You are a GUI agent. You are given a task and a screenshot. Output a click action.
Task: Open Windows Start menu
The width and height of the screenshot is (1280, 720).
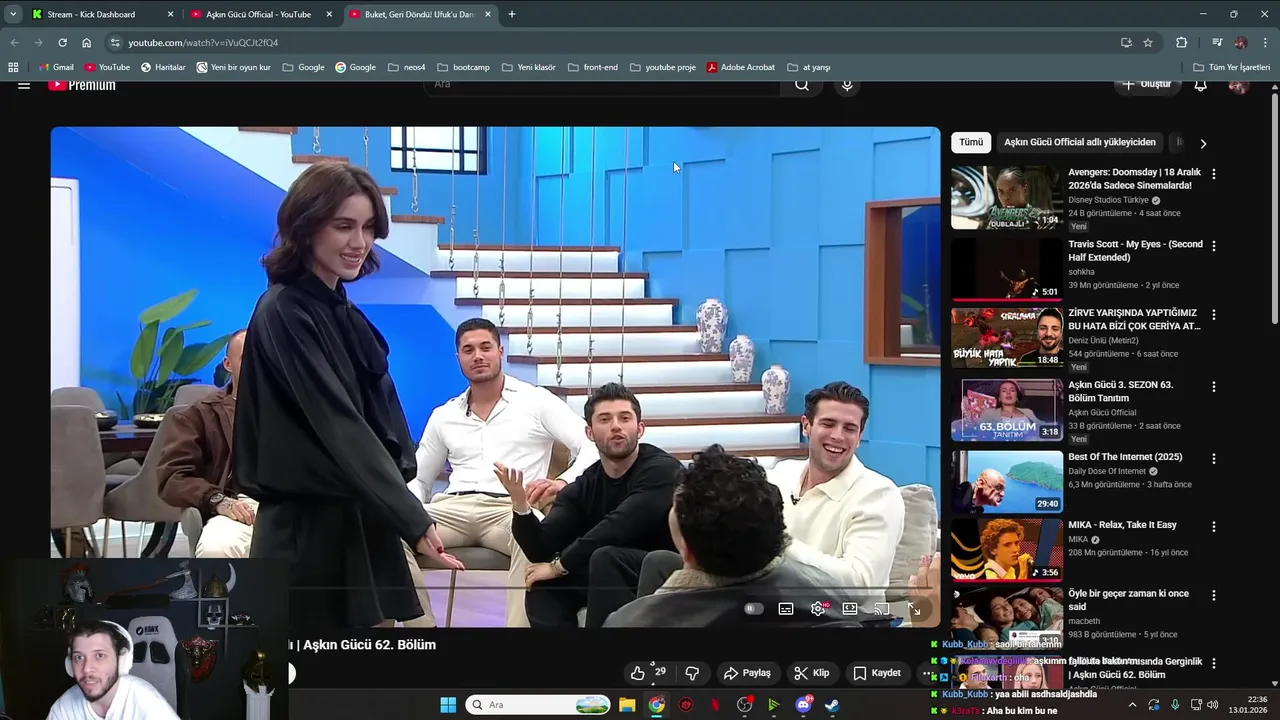448,705
